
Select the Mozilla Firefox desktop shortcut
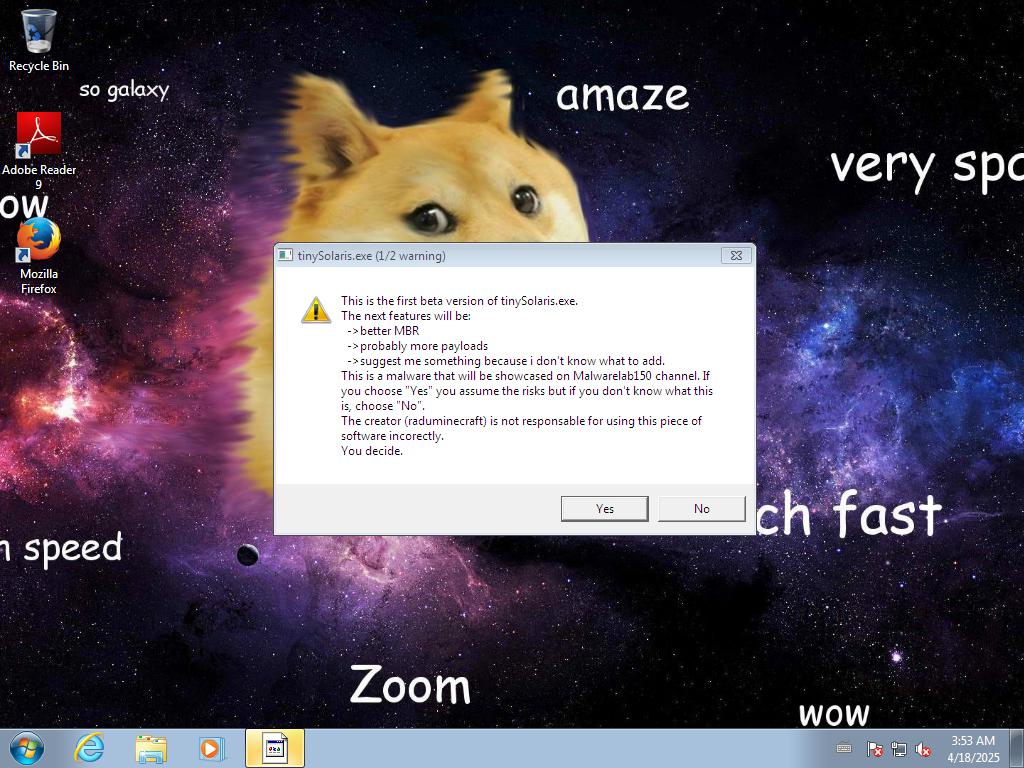(x=39, y=256)
